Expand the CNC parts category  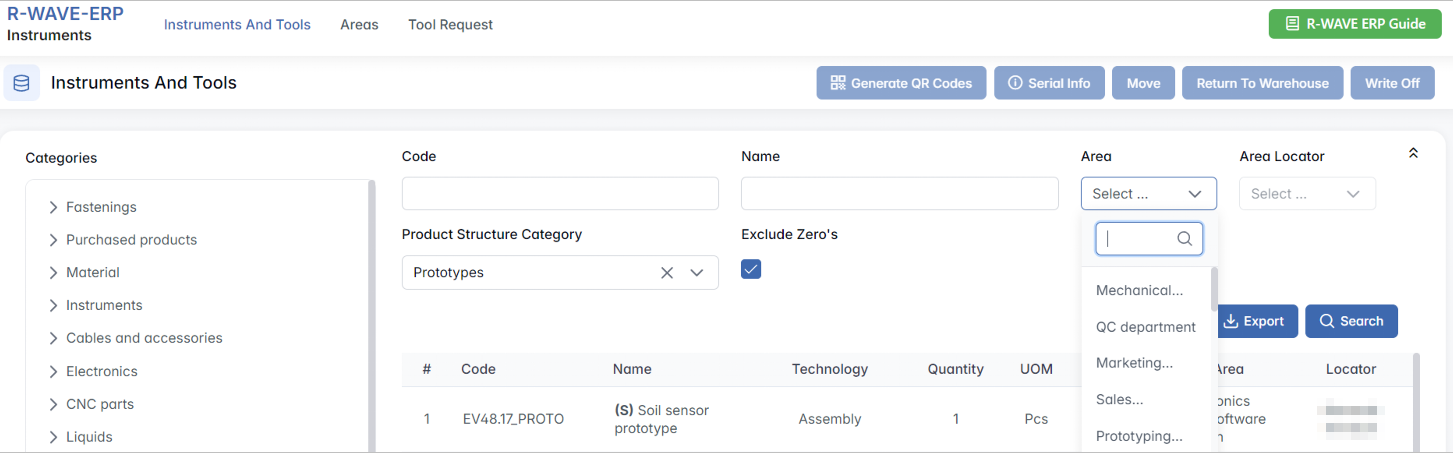pos(53,404)
